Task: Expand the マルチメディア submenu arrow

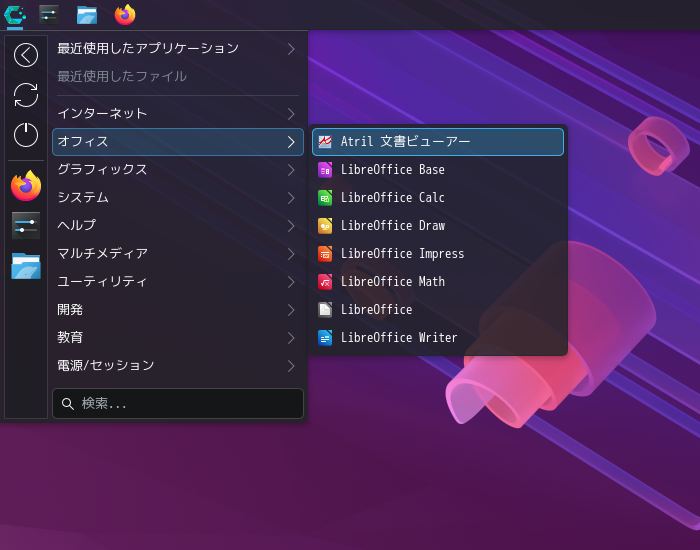Action: (291, 254)
